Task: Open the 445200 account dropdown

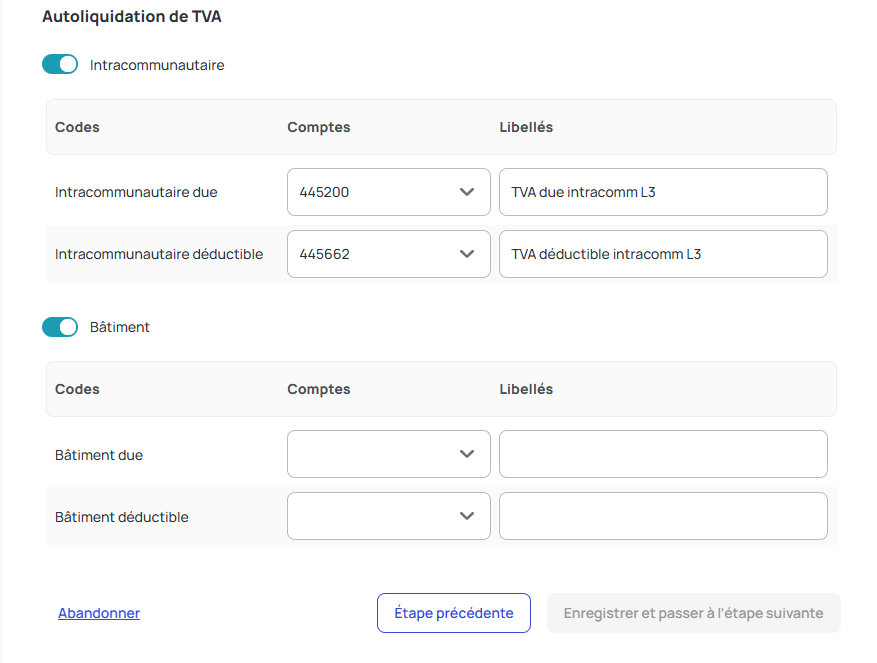Action: click(x=388, y=192)
